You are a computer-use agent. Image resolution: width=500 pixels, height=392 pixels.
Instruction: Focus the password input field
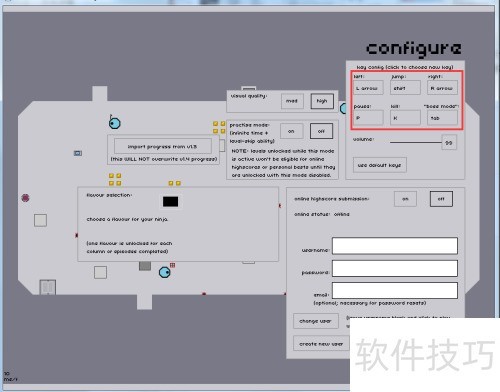pos(395,268)
